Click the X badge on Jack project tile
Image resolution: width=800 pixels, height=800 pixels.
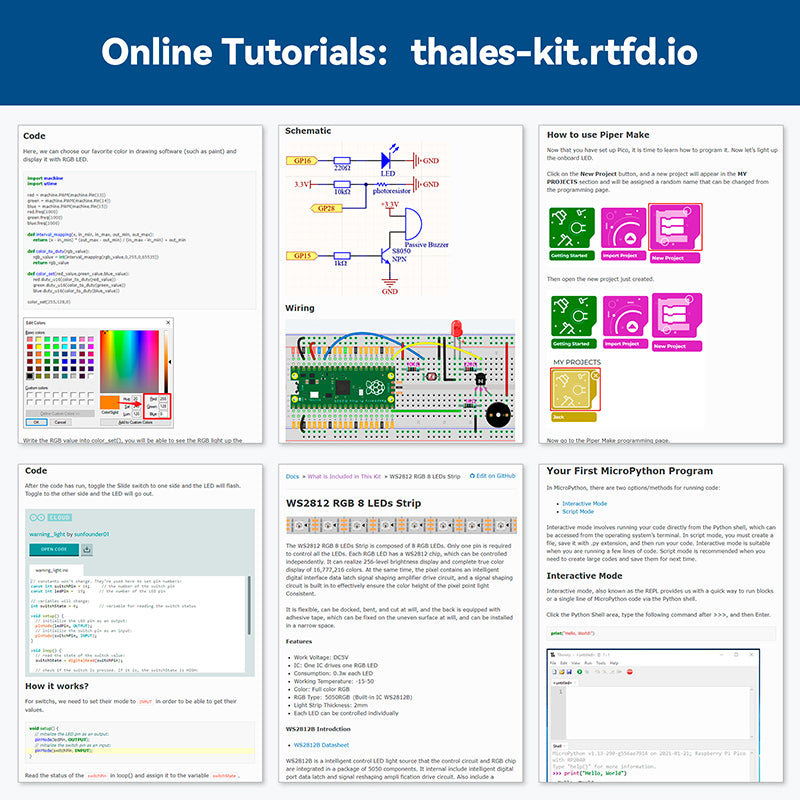(595, 374)
